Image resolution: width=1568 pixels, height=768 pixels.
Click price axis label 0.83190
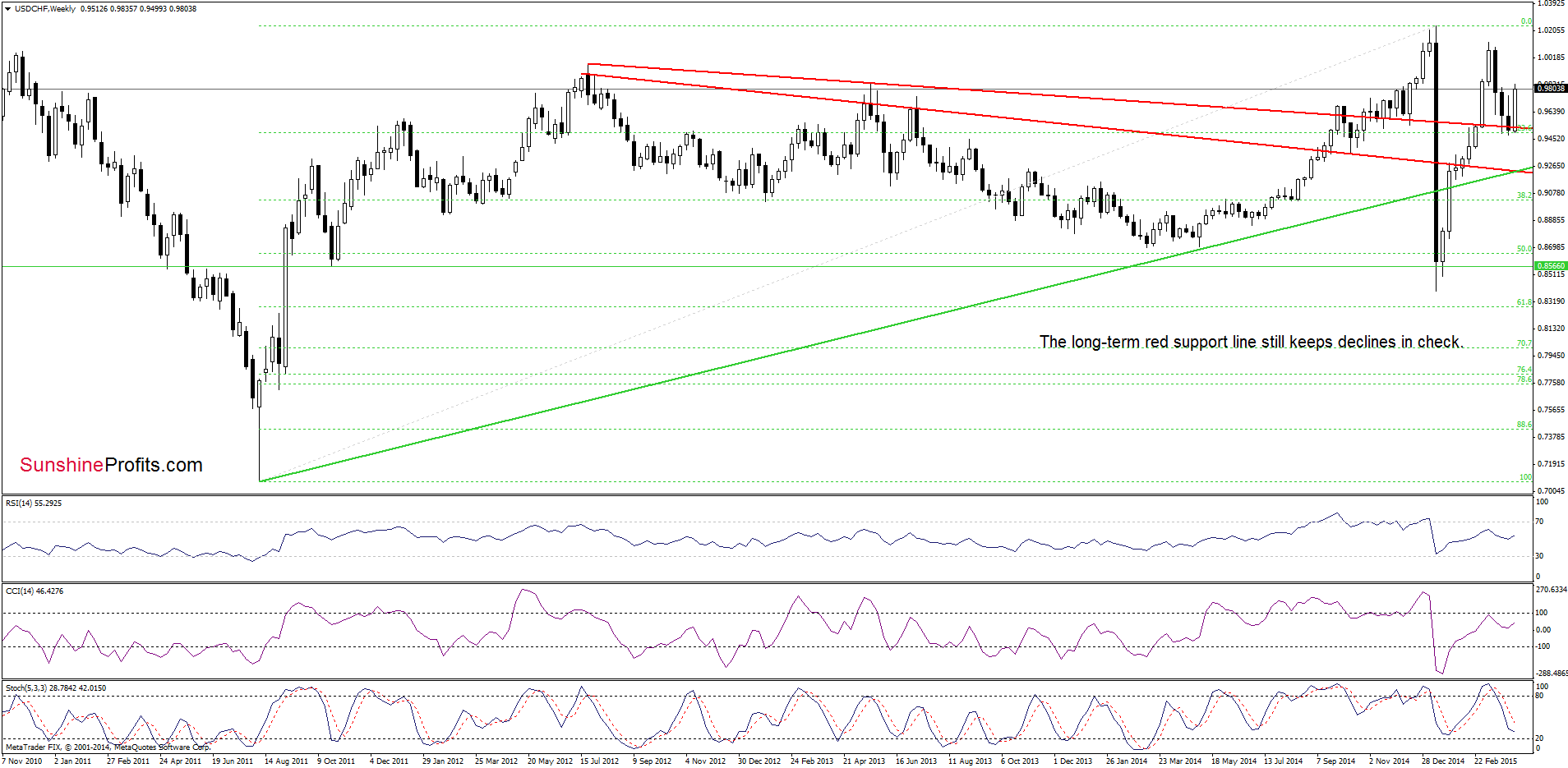[x=1551, y=301]
